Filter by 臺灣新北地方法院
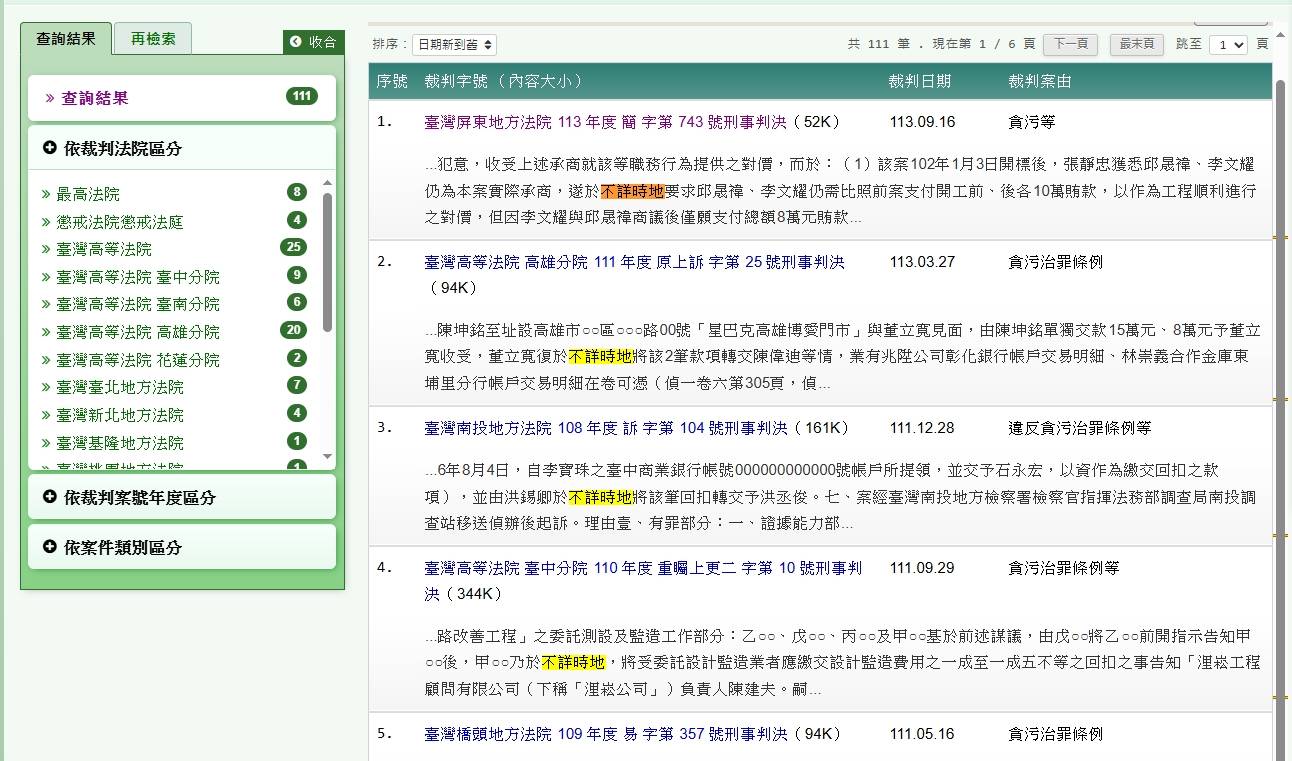The image size is (1292, 761). [120, 415]
